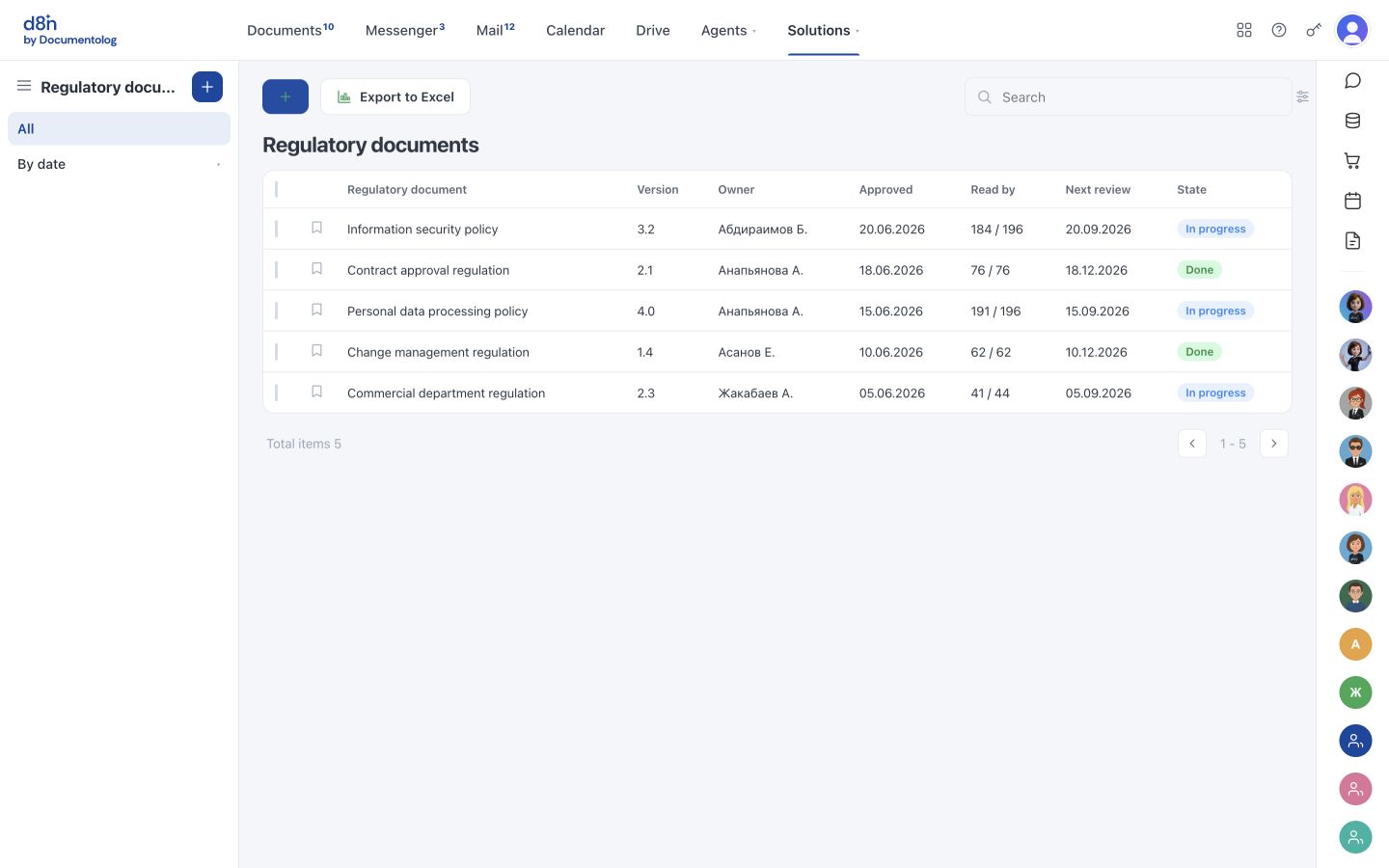The height and width of the screenshot is (868, 1389).
Task: Click Read by value '191 / 196'
Action: [x=995, y=312]
